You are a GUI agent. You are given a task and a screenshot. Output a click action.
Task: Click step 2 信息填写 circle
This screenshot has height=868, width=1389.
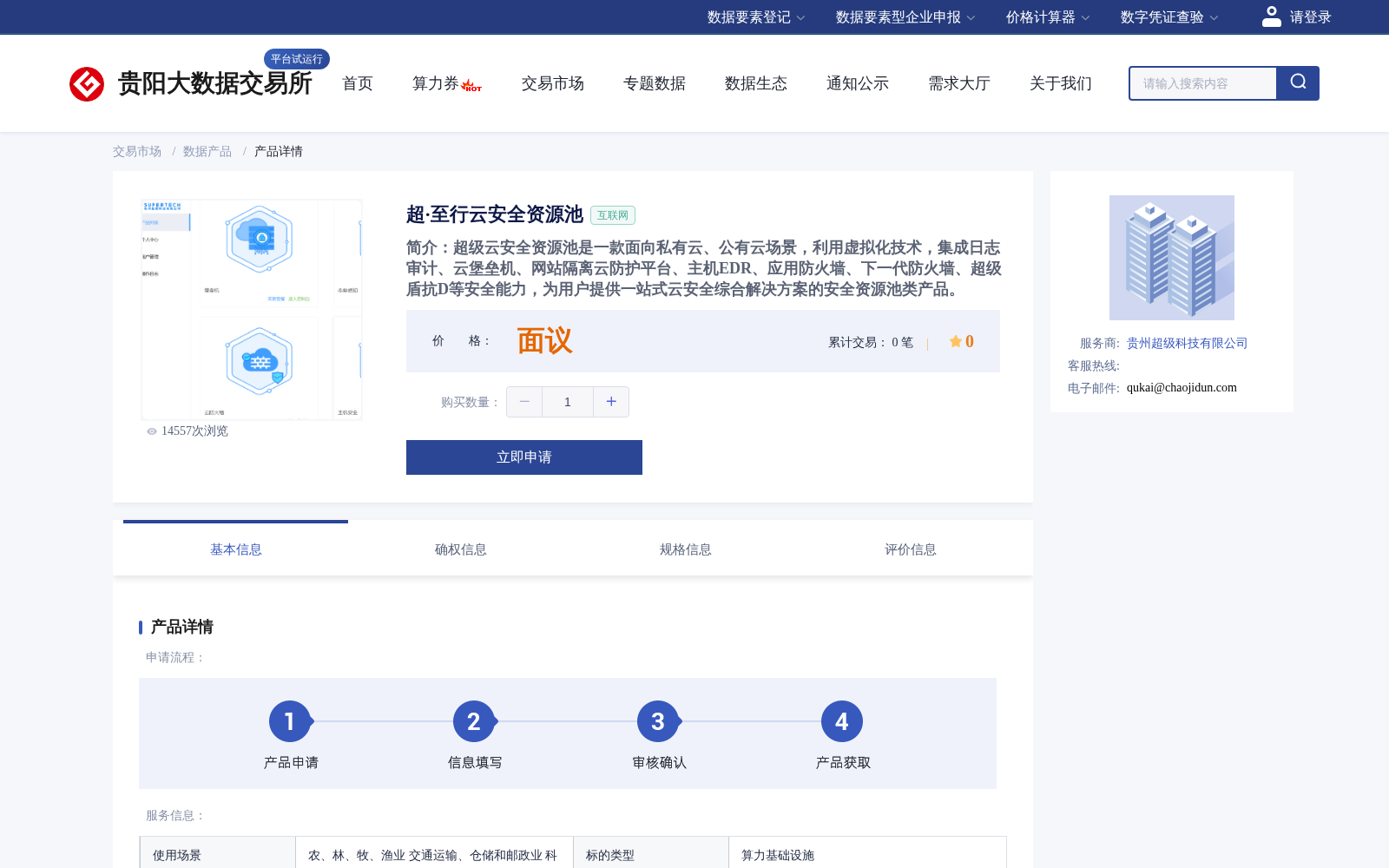474,721
